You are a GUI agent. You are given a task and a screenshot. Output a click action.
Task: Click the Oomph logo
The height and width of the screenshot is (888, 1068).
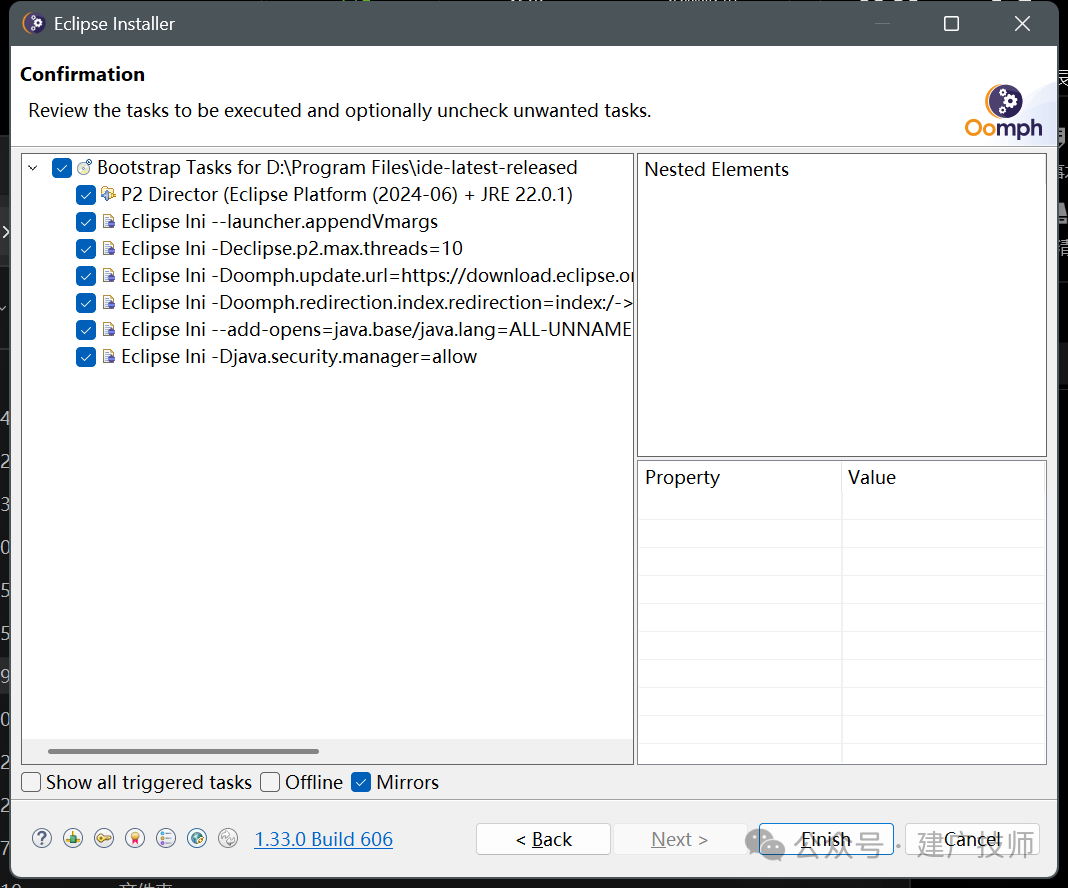click(1003, 112)
